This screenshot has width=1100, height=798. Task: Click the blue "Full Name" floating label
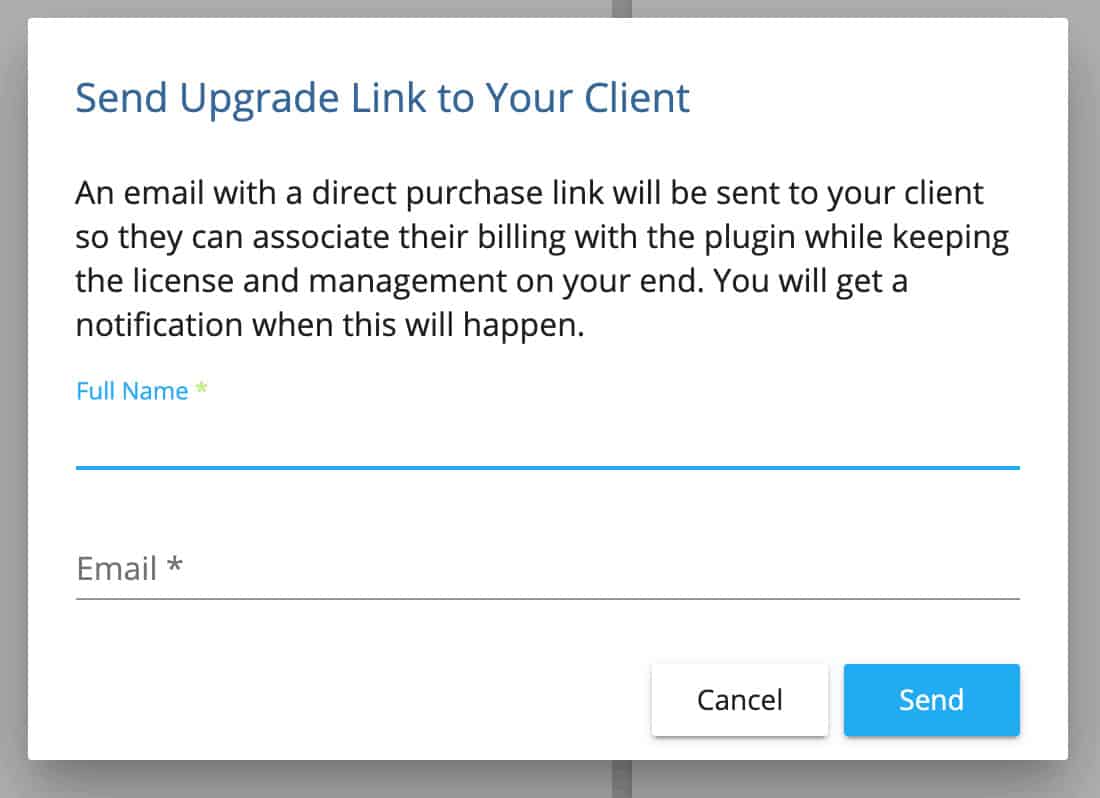pos(132,391)
